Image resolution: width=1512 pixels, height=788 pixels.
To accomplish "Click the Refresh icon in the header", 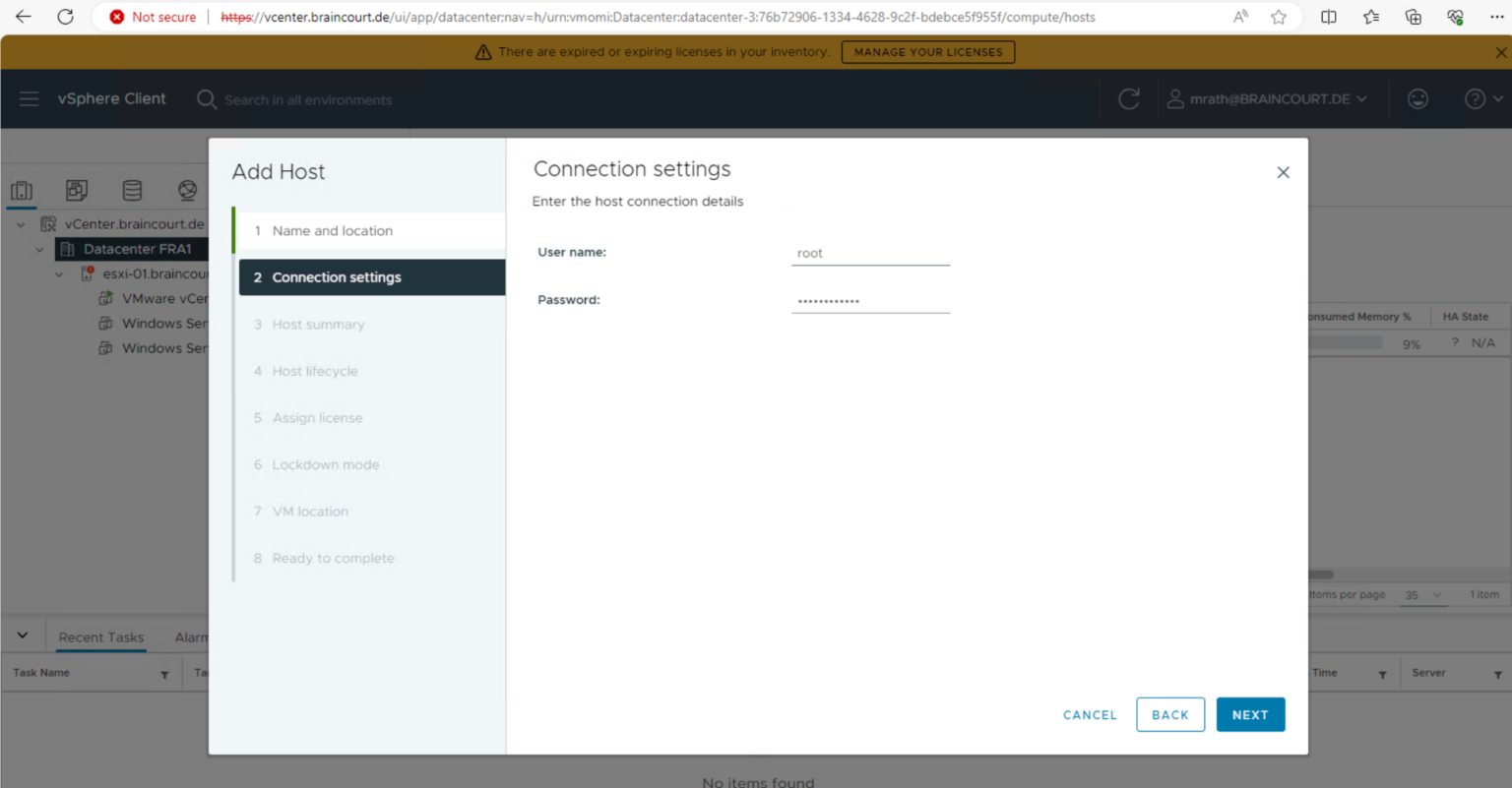I will pyautogui.click(x=1128, y=98).
